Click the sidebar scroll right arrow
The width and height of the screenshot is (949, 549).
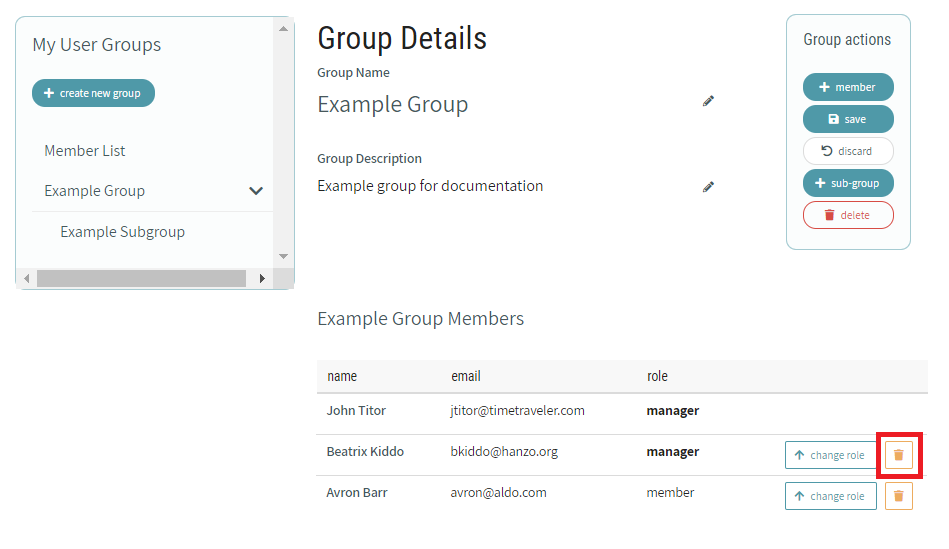point(262,278)
